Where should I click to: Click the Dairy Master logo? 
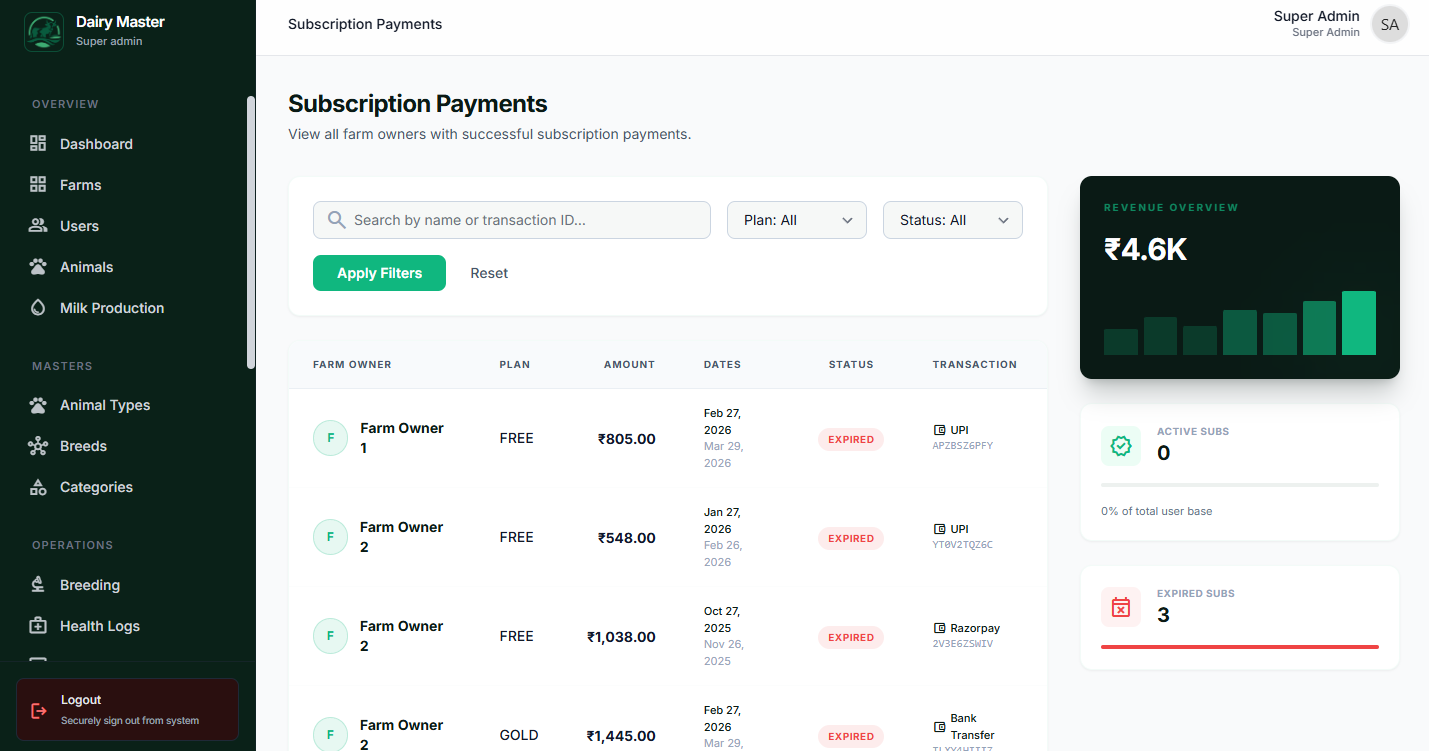[43, 31]
